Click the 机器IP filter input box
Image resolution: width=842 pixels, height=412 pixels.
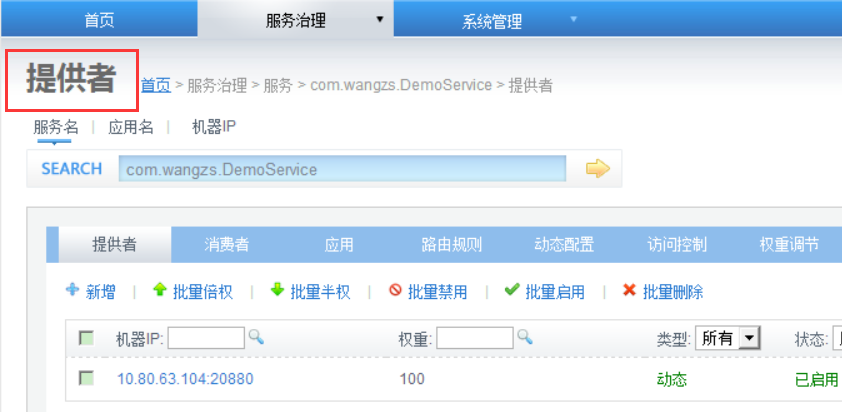pyautogui.click(x=206, y=338)
